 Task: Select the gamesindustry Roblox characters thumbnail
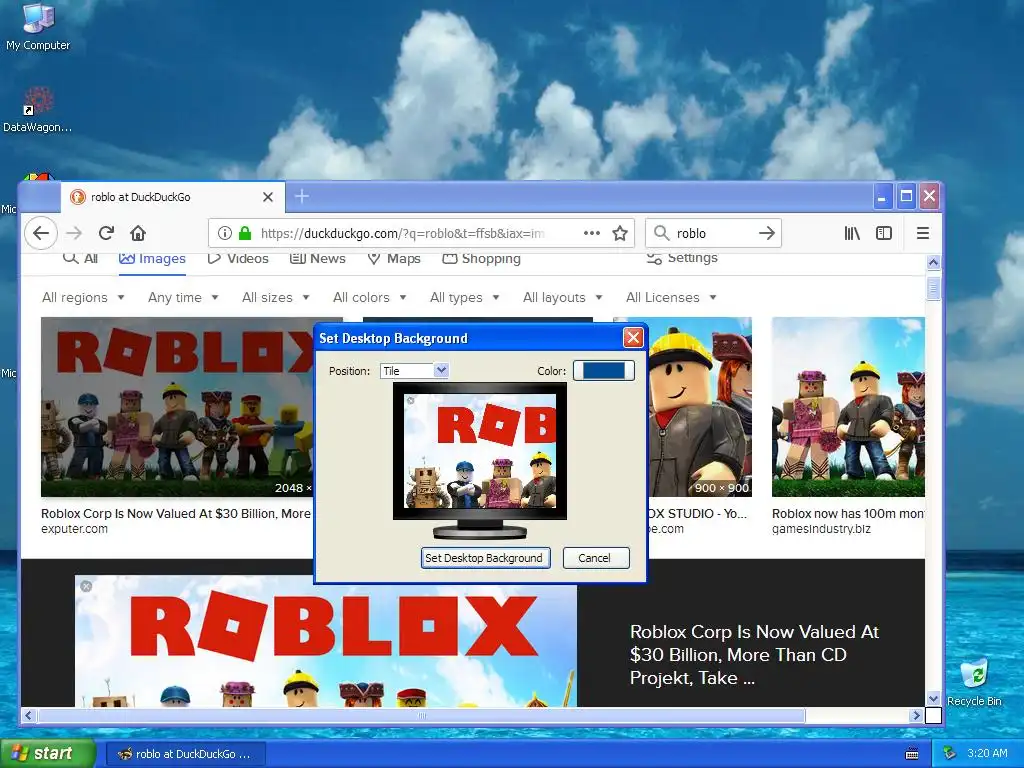848,407
